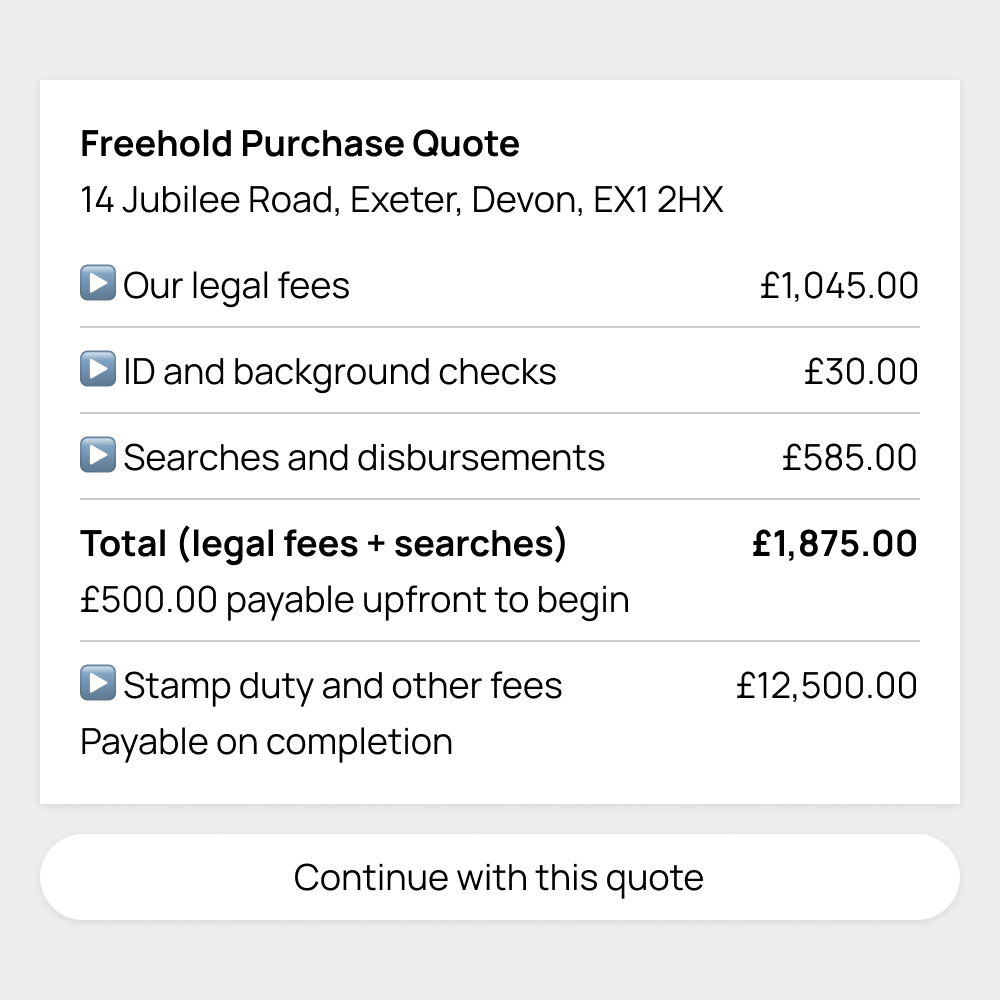Viewport: 1000px width, 1000px height.
Task: Select the Total (legal fees + searches) label
Action: [x=323, y=544]
